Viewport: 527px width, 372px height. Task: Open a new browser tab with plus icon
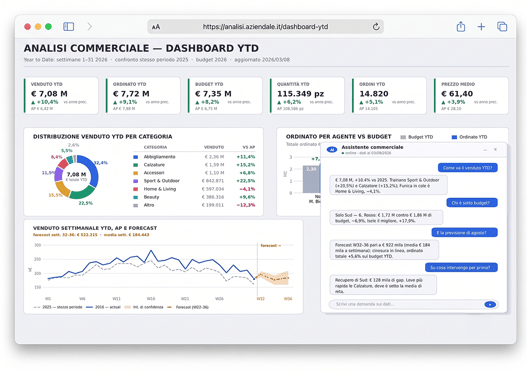pos(481,27)
